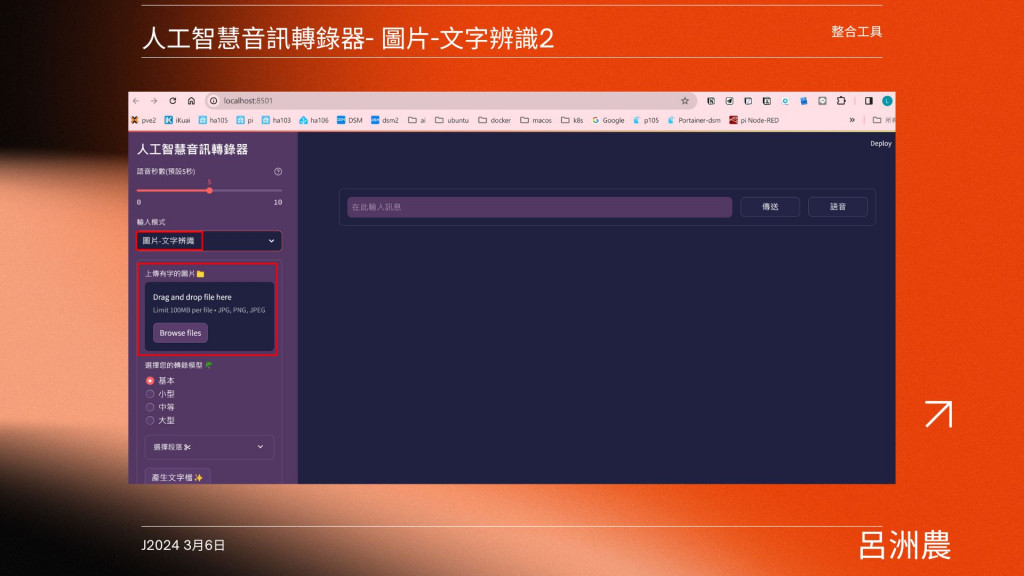Click the voice seconds slider handle
Image resolution: width=1024 pixels, height=576 pixels.
(x=210, y=191)
